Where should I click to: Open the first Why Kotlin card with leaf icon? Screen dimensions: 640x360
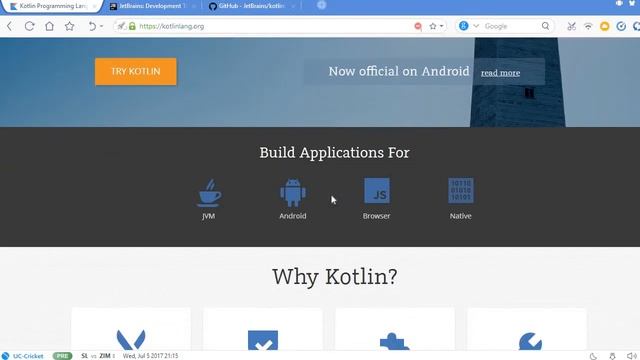click(x=131, y=329)
